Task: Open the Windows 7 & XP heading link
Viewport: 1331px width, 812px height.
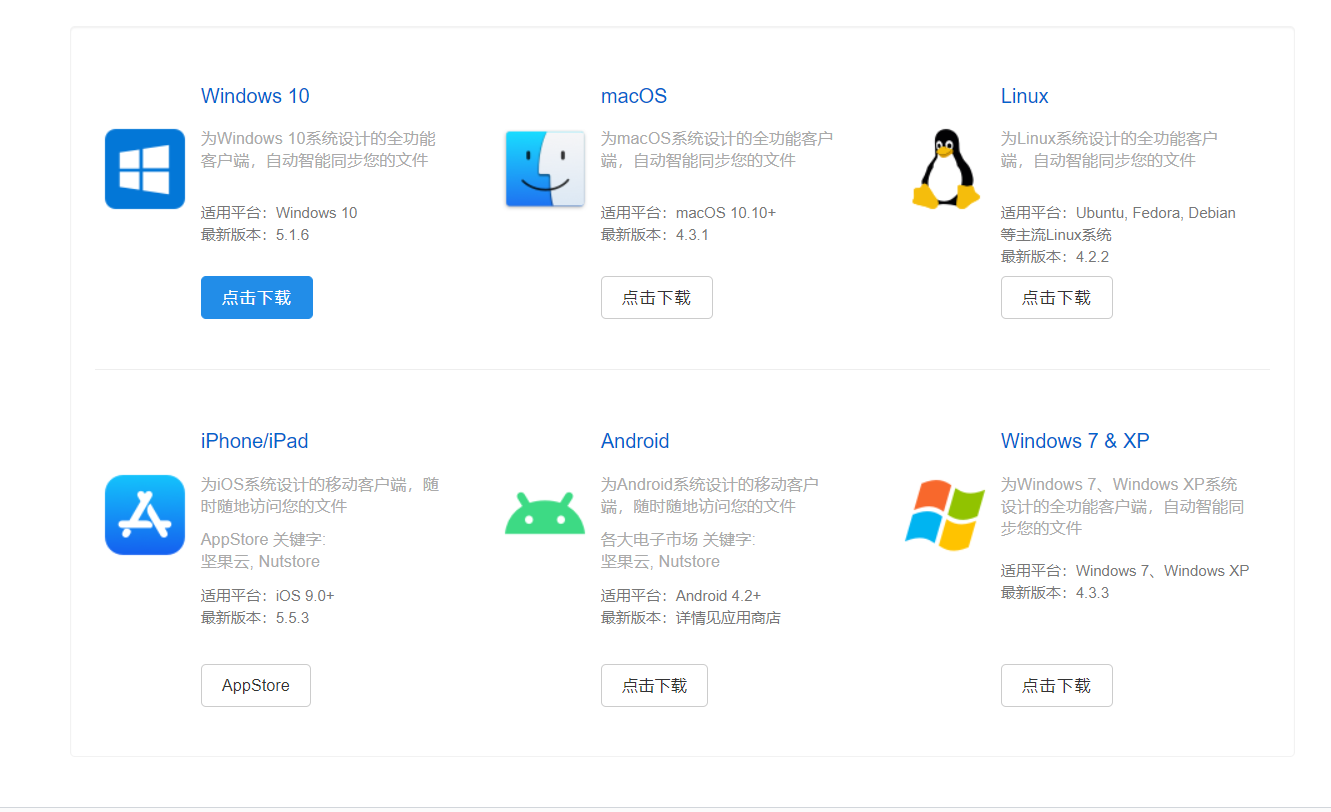Action: click(1074, 441)
